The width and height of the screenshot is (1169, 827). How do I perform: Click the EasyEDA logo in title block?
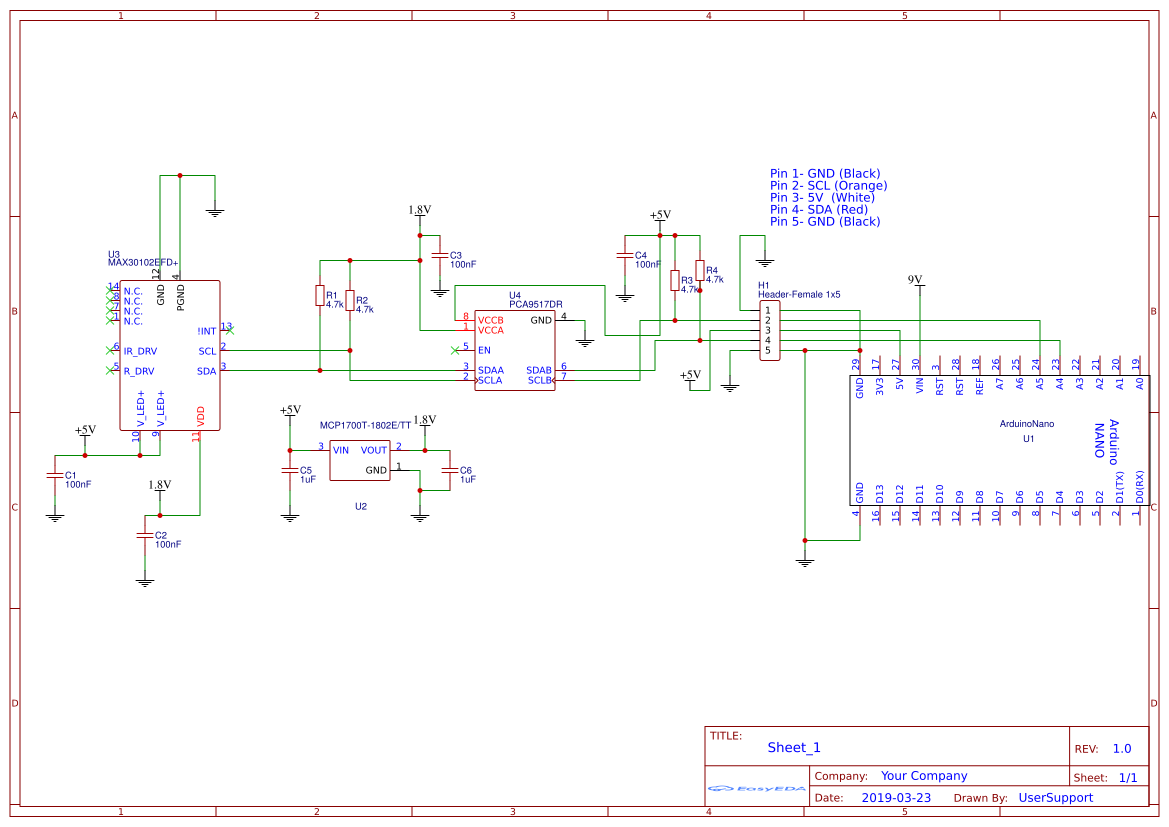click(x=757, y=788)
